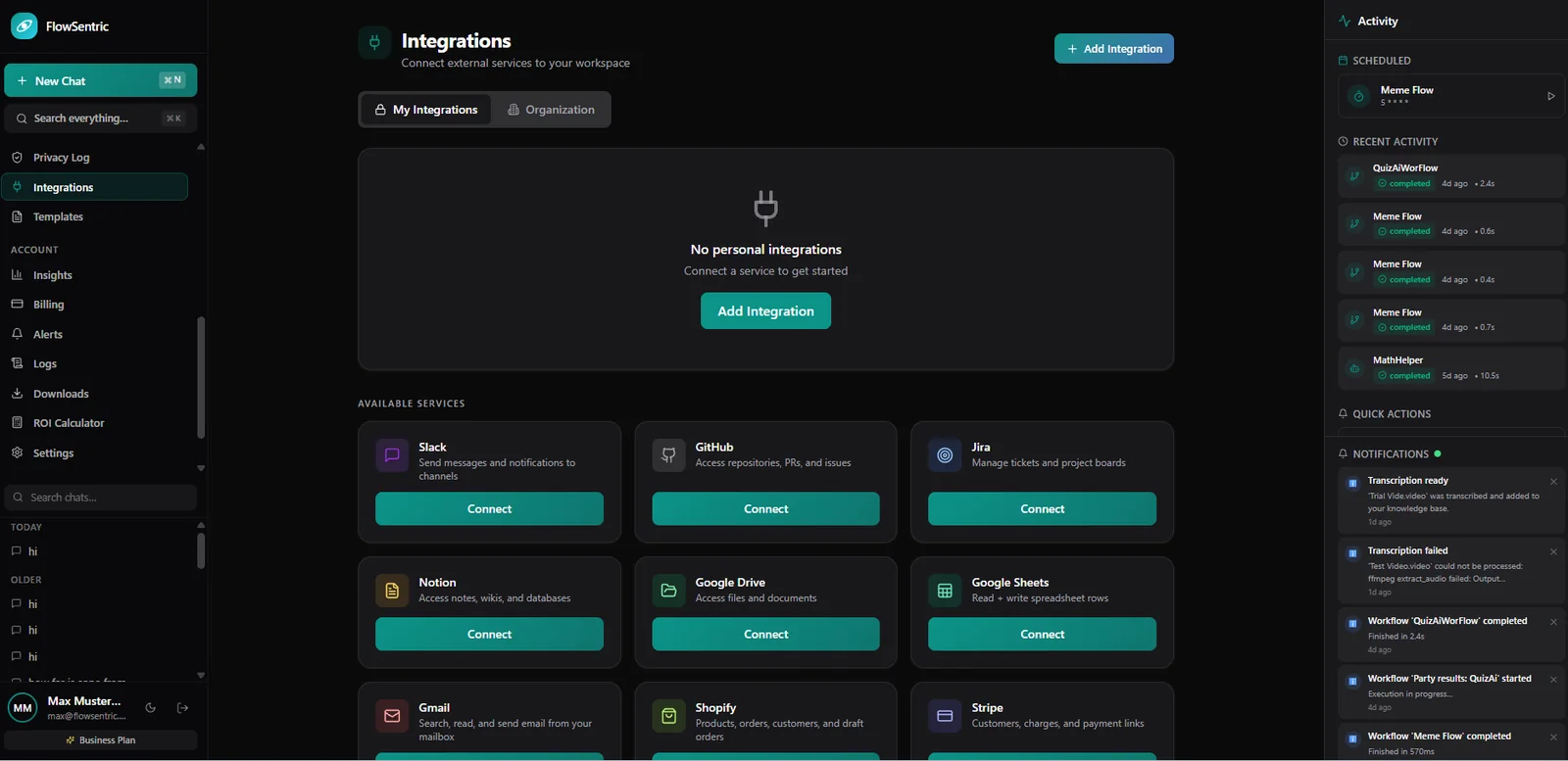Click the sidebar navigation scrollbar
The height and width of the screenshot is (761, 1568).
201,377
